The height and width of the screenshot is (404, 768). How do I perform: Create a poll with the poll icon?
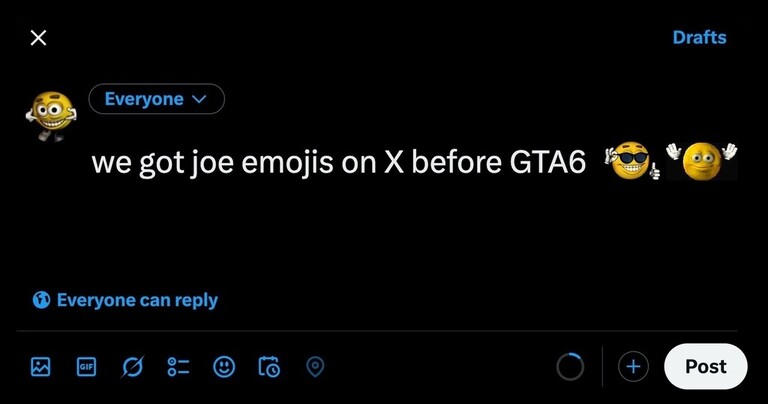point(178,367)
